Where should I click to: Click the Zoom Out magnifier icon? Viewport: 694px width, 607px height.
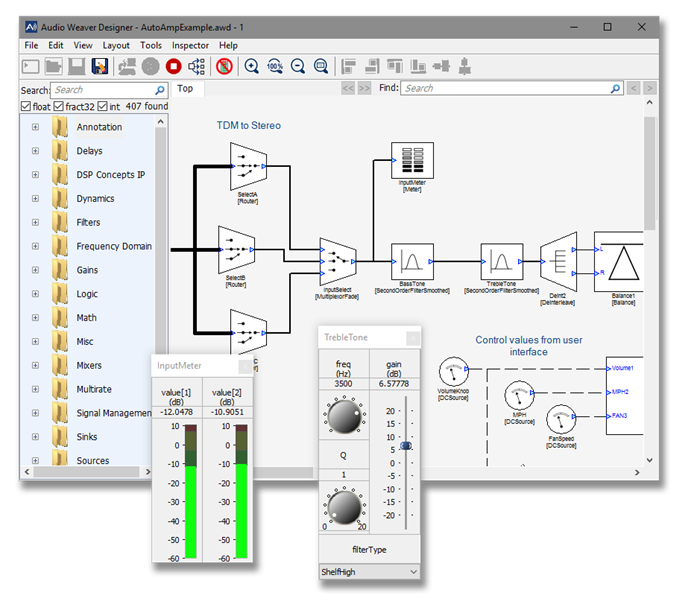[298, 67]
